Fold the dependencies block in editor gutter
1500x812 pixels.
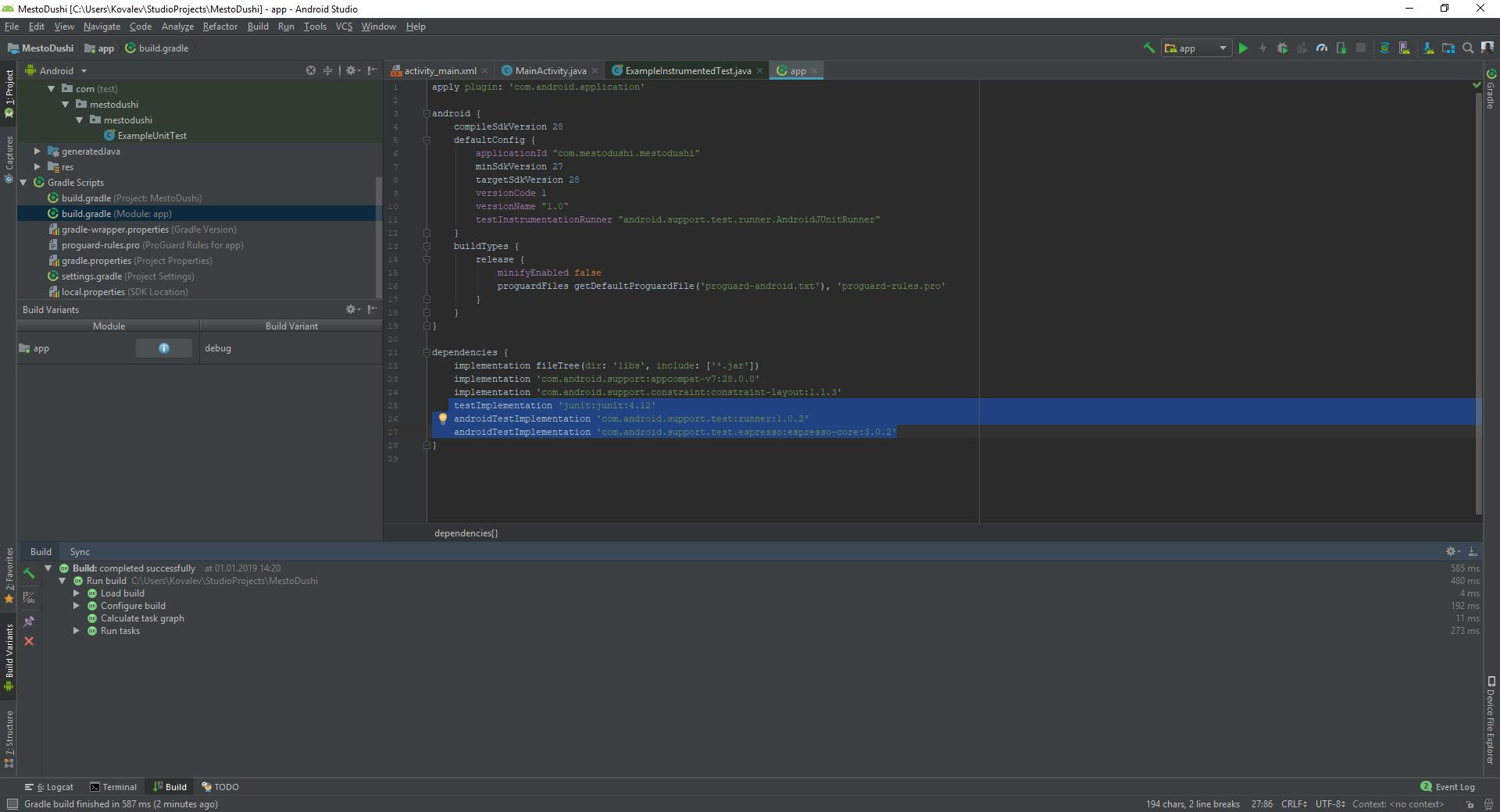(427, 352)
